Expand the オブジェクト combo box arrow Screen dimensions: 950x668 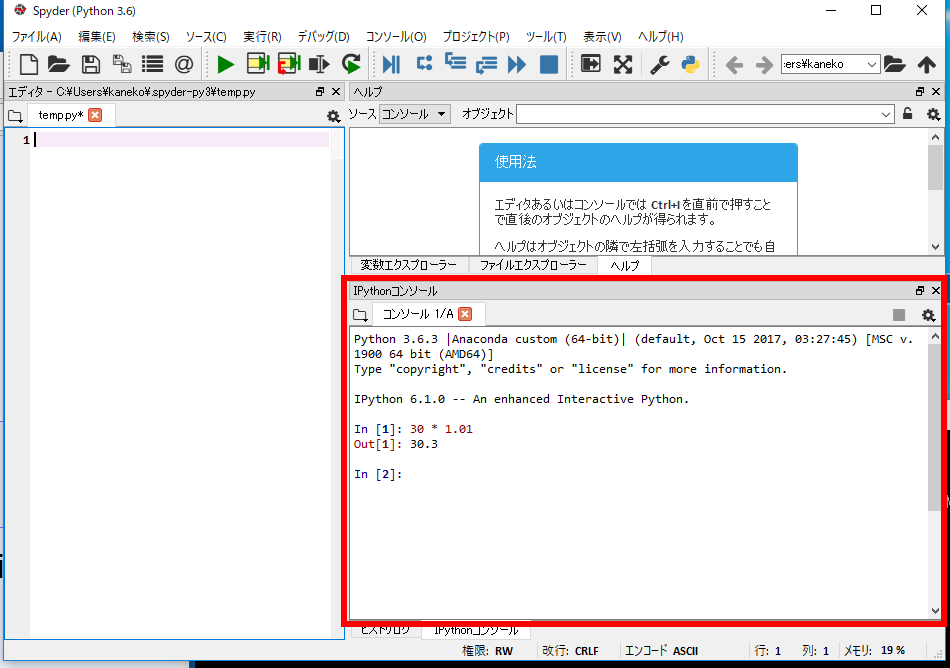point(886,114)
